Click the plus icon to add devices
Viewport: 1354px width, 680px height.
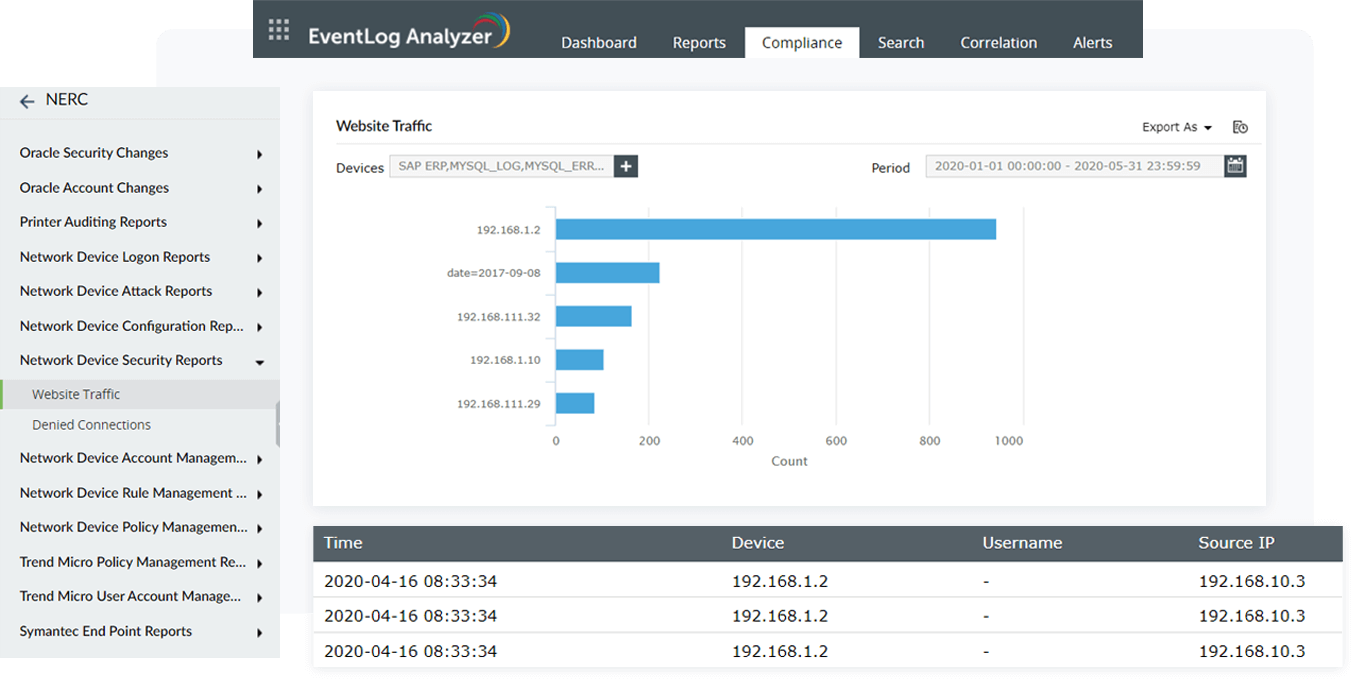[x=626, y=167]
